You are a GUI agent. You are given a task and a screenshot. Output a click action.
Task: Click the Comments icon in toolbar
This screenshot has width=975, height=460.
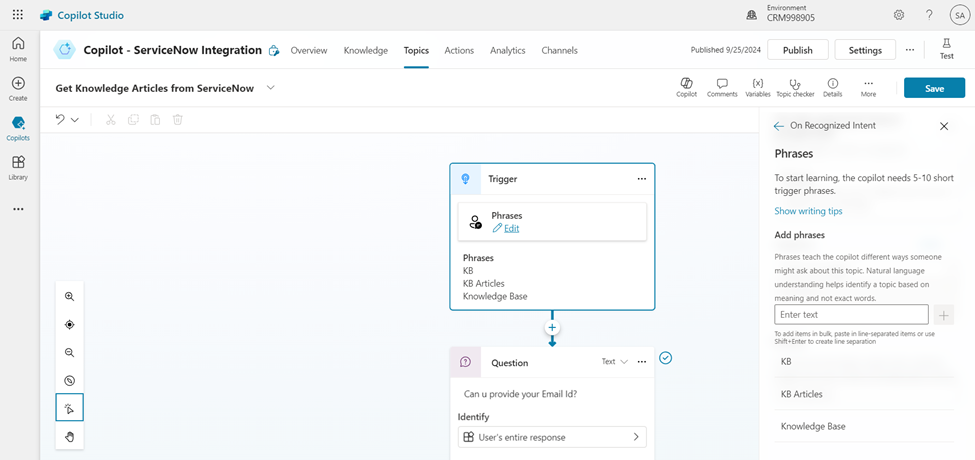pyautogui.click(x=721, y=87)
